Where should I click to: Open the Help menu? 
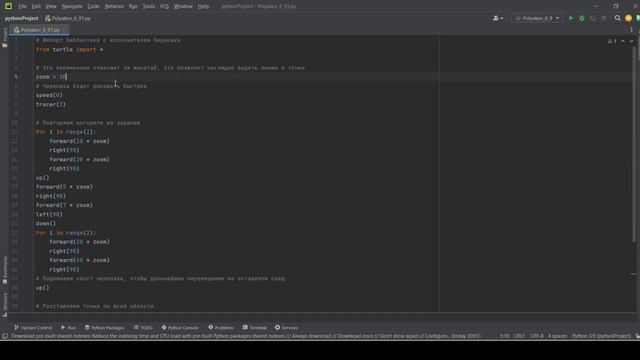click(203, 6)
